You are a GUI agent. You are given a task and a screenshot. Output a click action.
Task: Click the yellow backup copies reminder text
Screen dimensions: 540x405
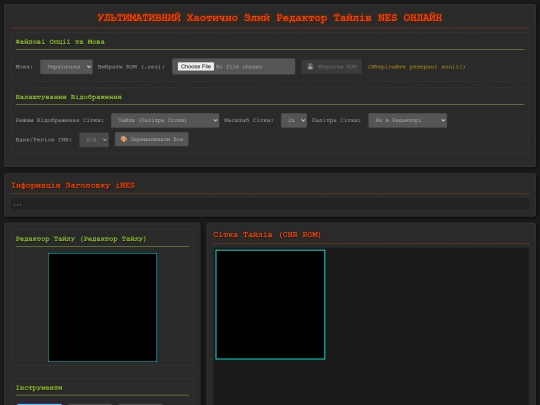[x=416, y=67]
